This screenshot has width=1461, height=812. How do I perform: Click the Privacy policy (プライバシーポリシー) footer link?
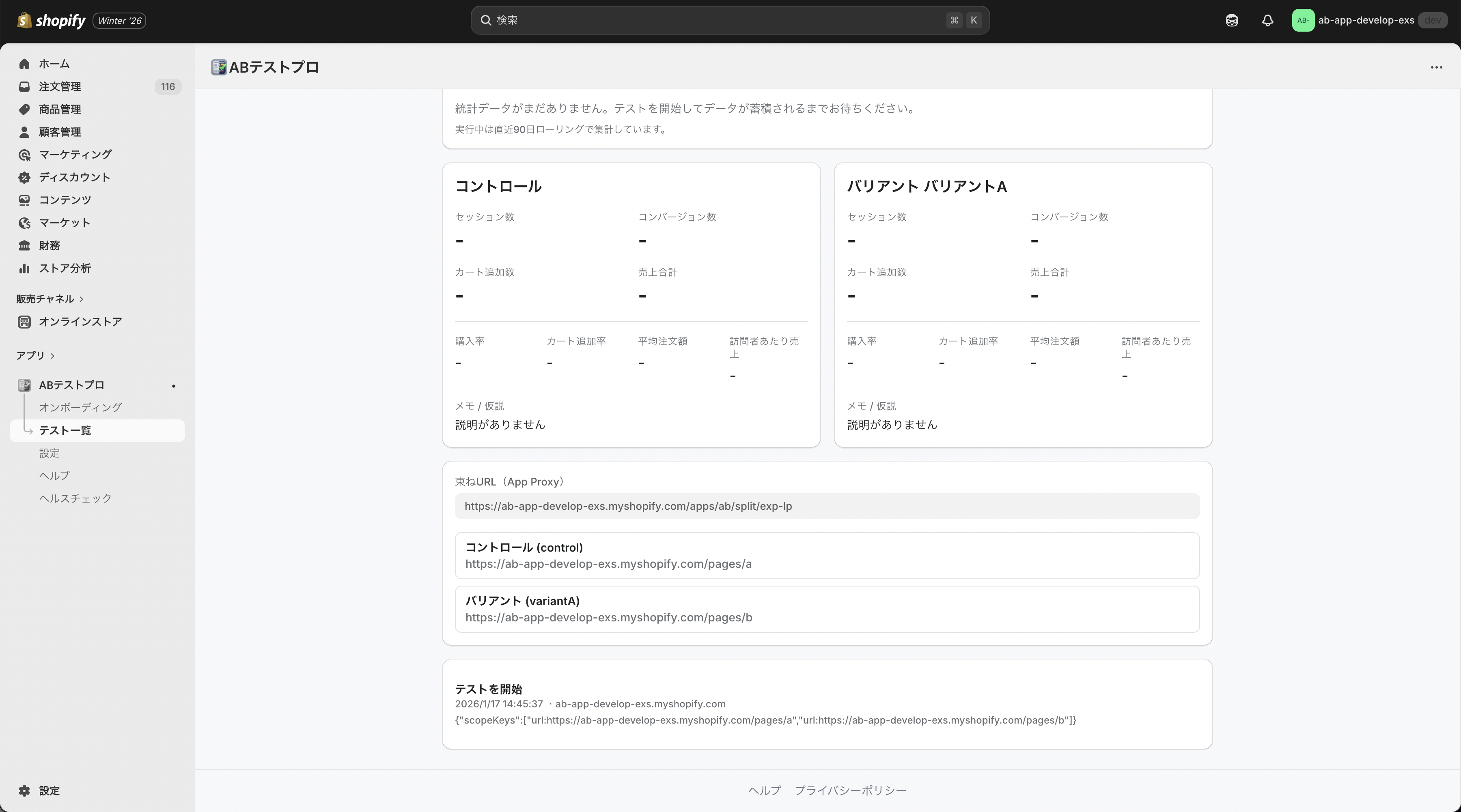(x=850, y=790)
